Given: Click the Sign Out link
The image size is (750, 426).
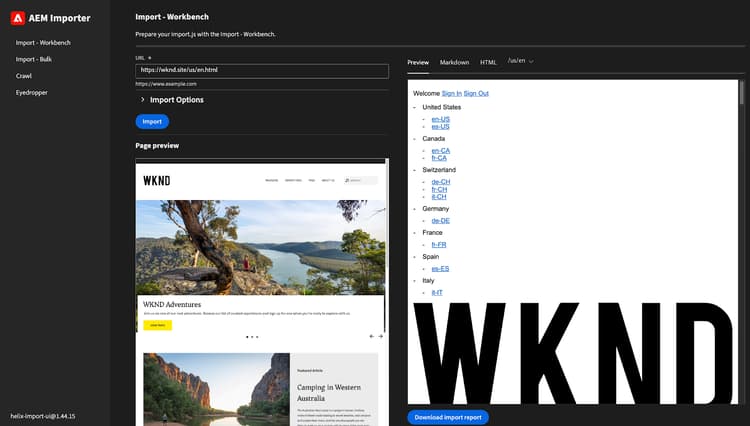Looking at the screenshot, I should click(x=476, y=93).
